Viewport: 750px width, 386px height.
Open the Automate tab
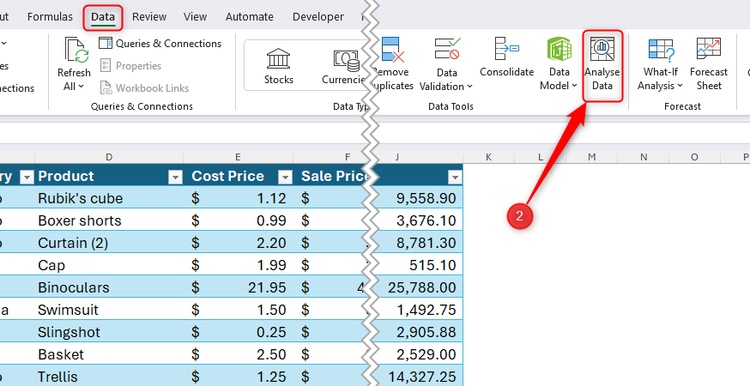[x=249, y=17]
